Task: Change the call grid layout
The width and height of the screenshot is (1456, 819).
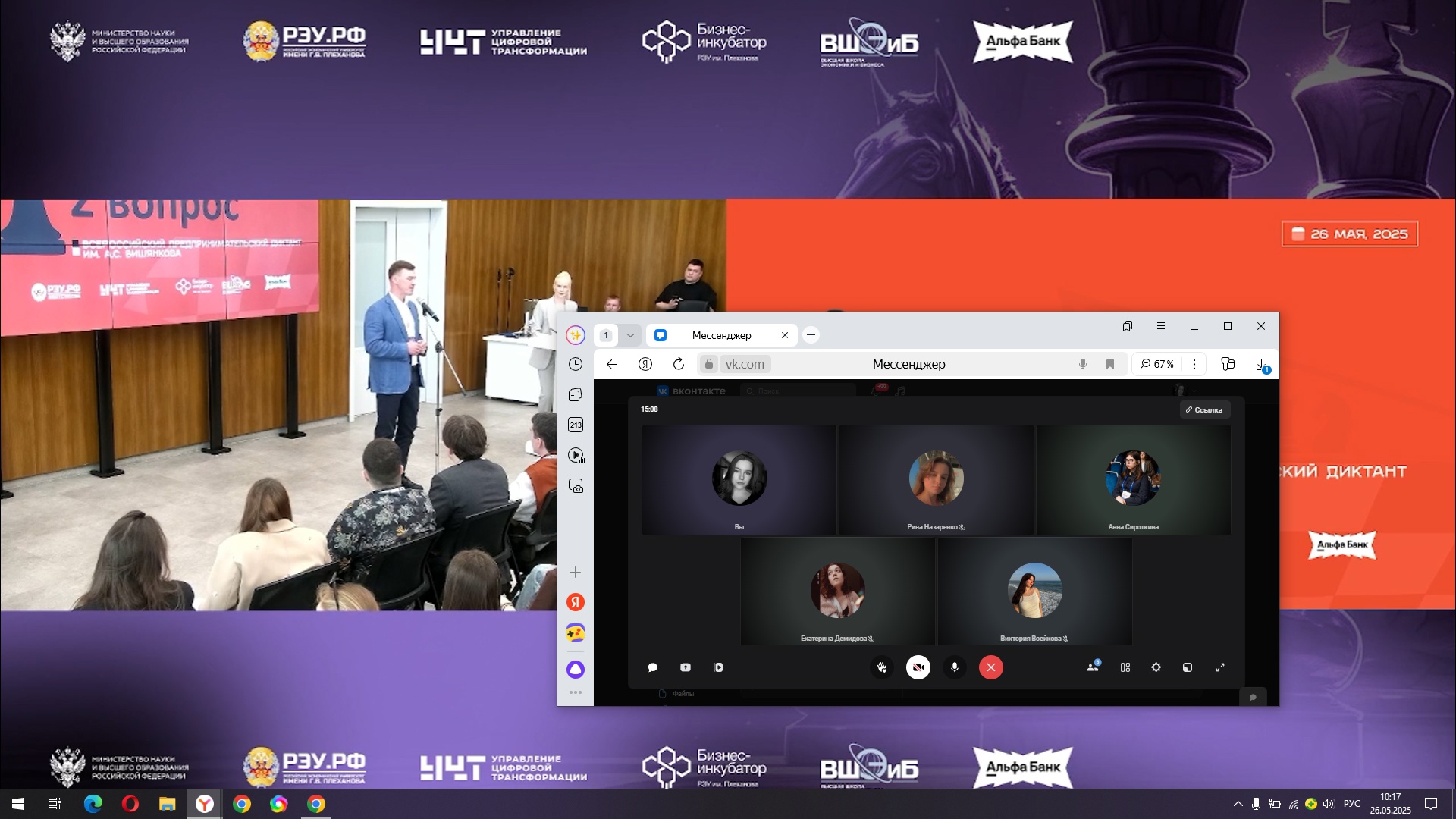Action: pyautogui.click(x=1125, y=667)
